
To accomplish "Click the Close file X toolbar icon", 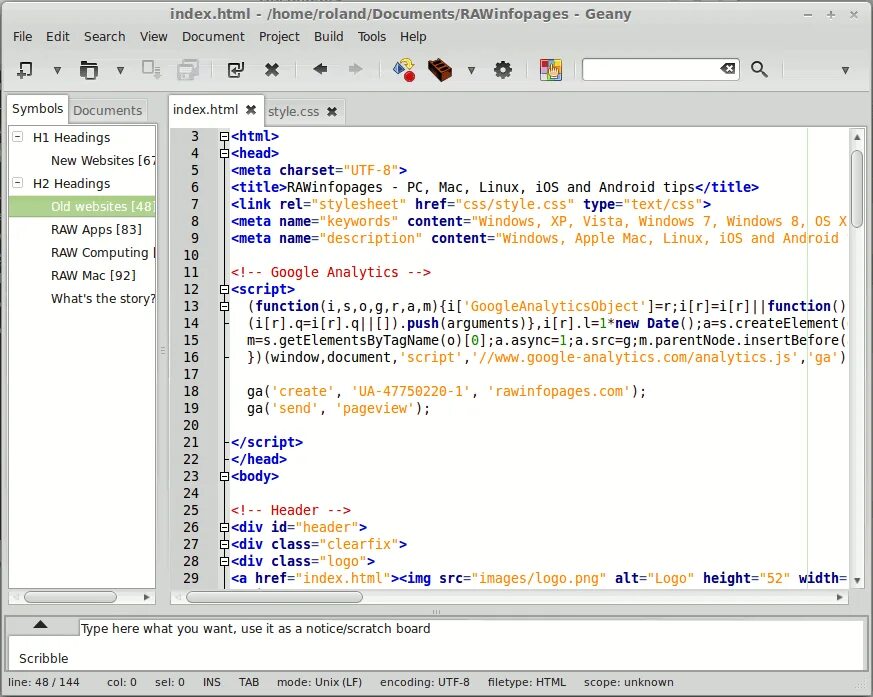I will pos(272,70).
